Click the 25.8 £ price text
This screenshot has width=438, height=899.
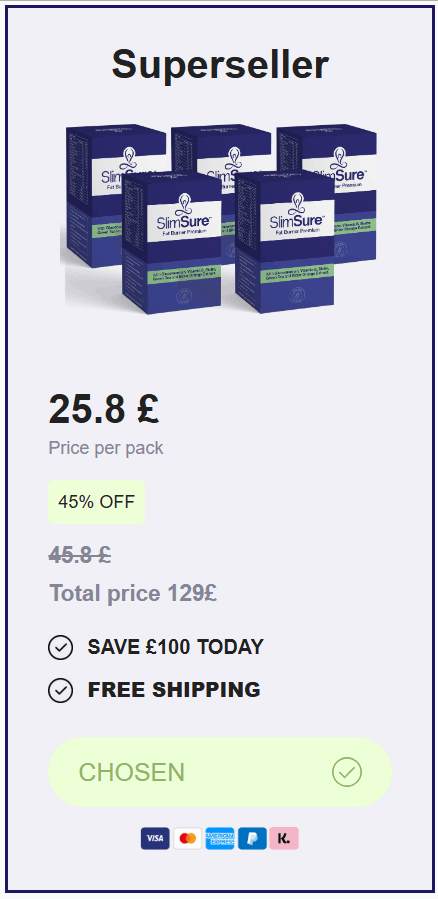point(104,409)
